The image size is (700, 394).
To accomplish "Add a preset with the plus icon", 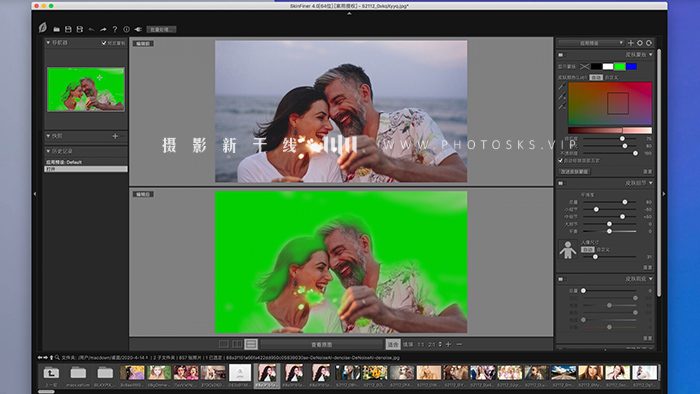I will click(631, 43).
